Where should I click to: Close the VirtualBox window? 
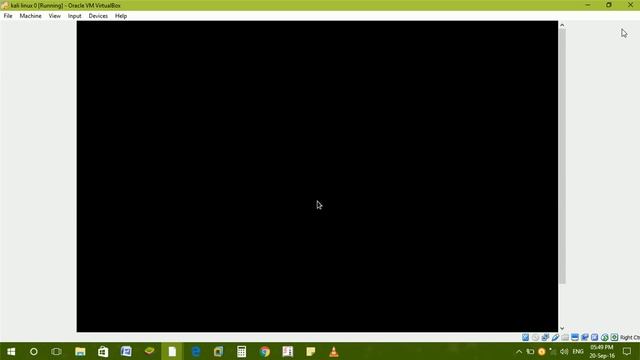point(630,5)
